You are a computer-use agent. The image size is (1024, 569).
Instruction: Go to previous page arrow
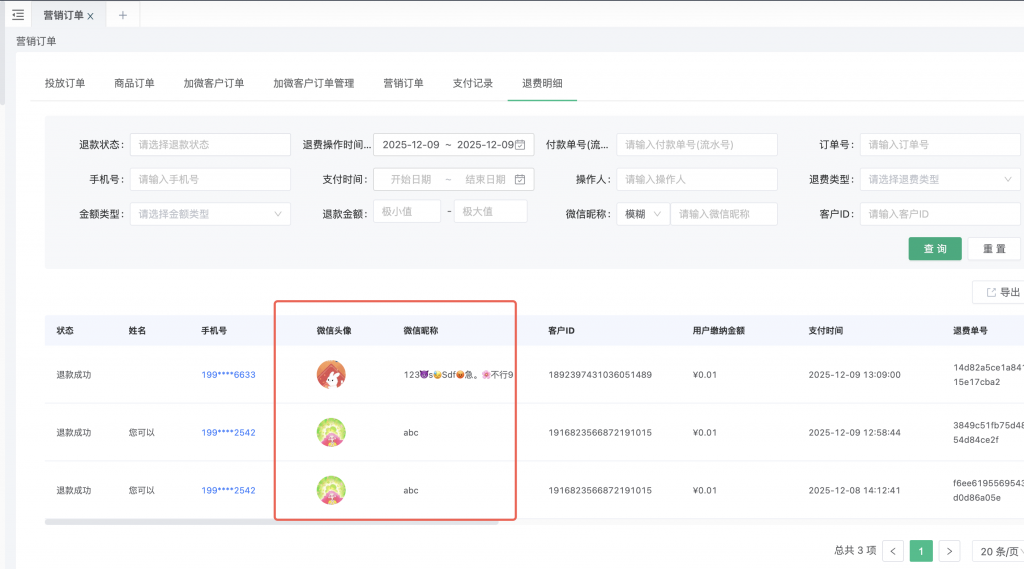(x=893, y=551)
